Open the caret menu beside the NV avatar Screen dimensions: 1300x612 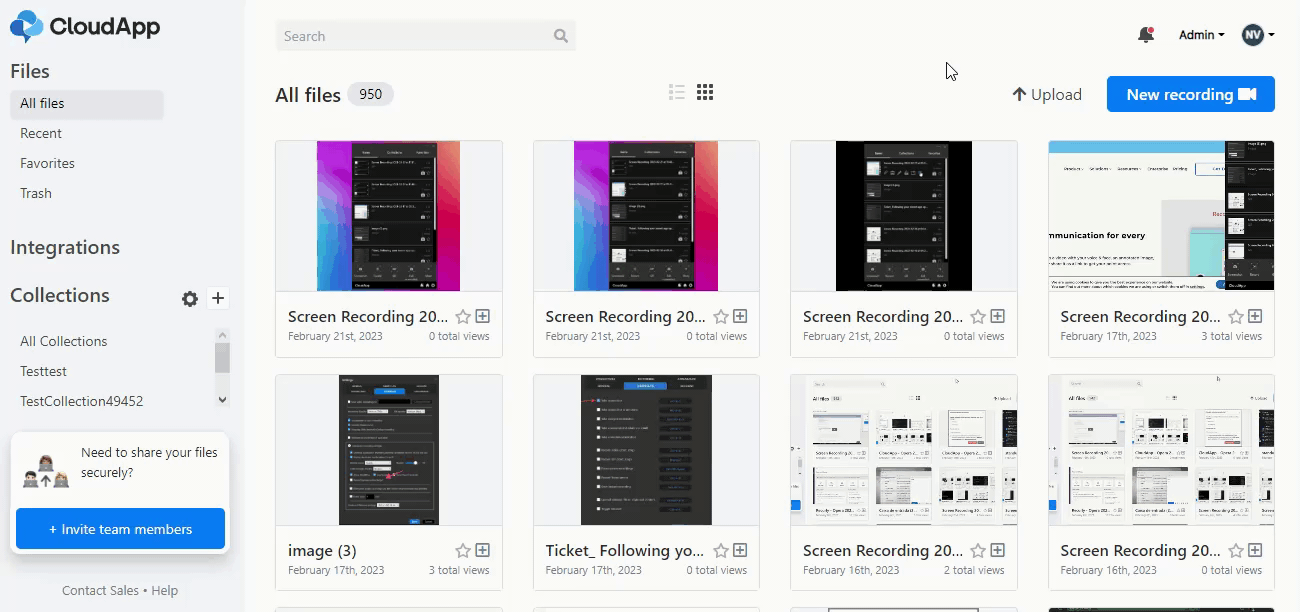coord(1271,35)
